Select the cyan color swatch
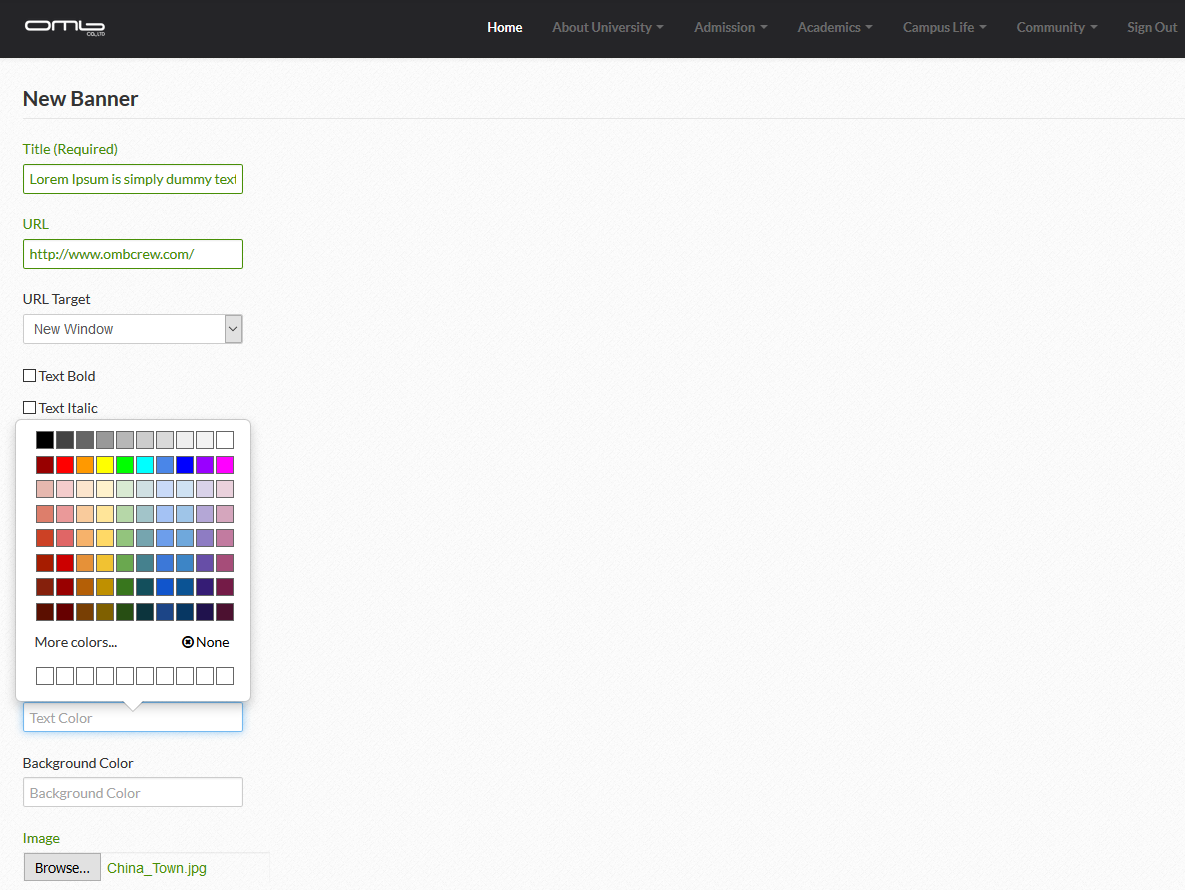1185x890 pixels. tap(145, 465)
